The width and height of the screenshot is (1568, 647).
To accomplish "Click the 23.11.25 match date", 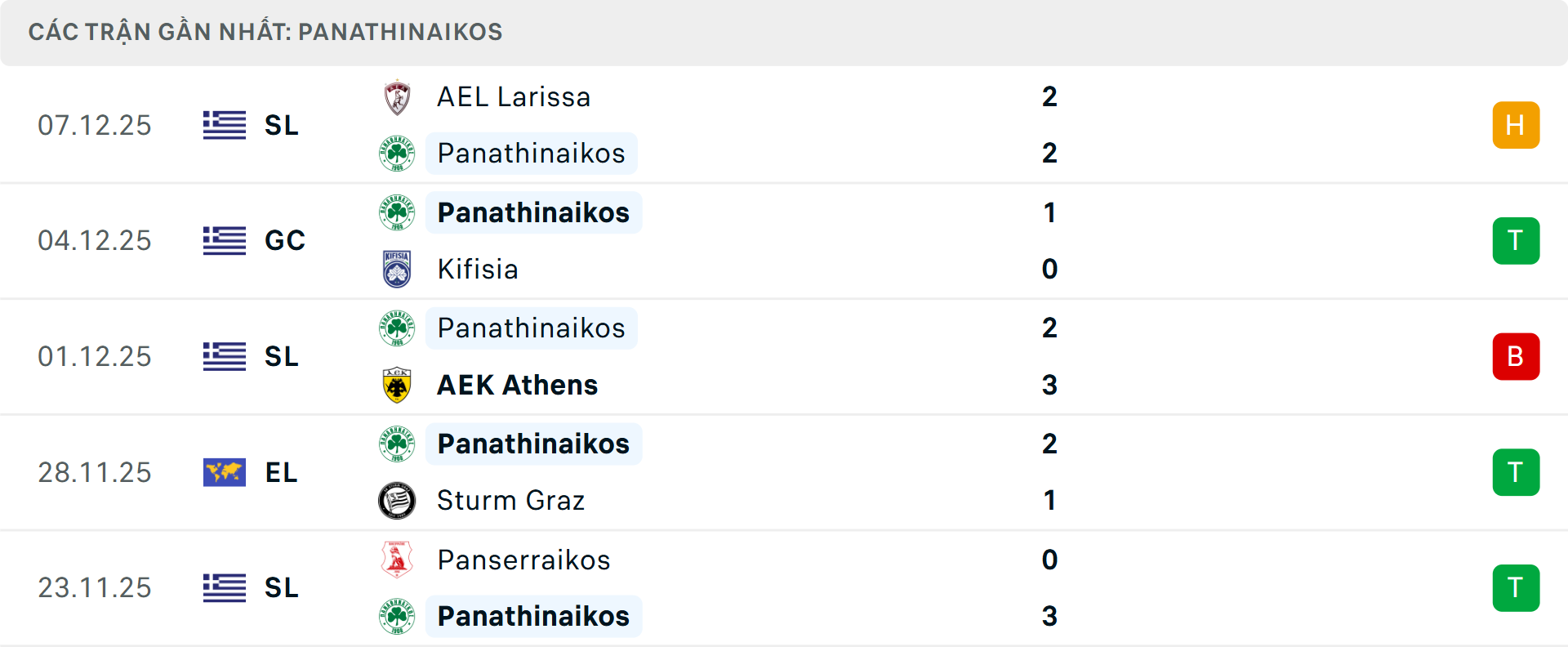I will (x=95, y=588).
